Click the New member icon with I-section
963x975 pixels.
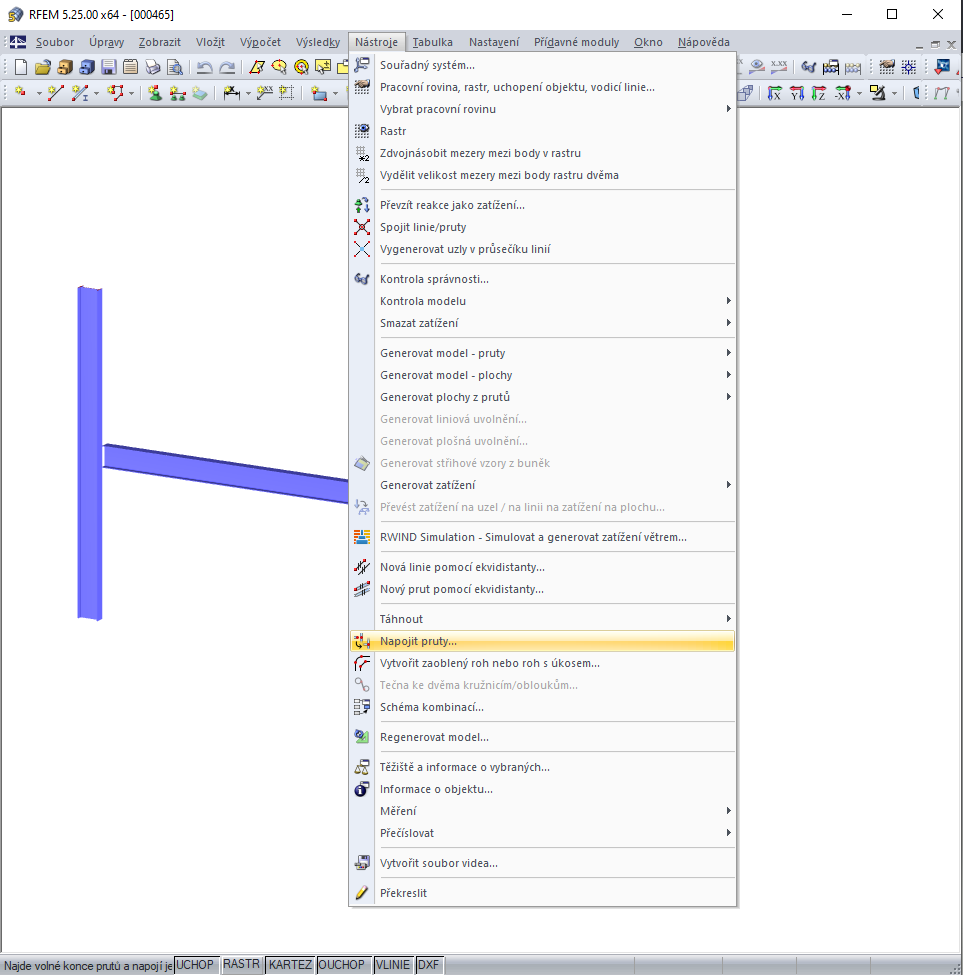80,93
